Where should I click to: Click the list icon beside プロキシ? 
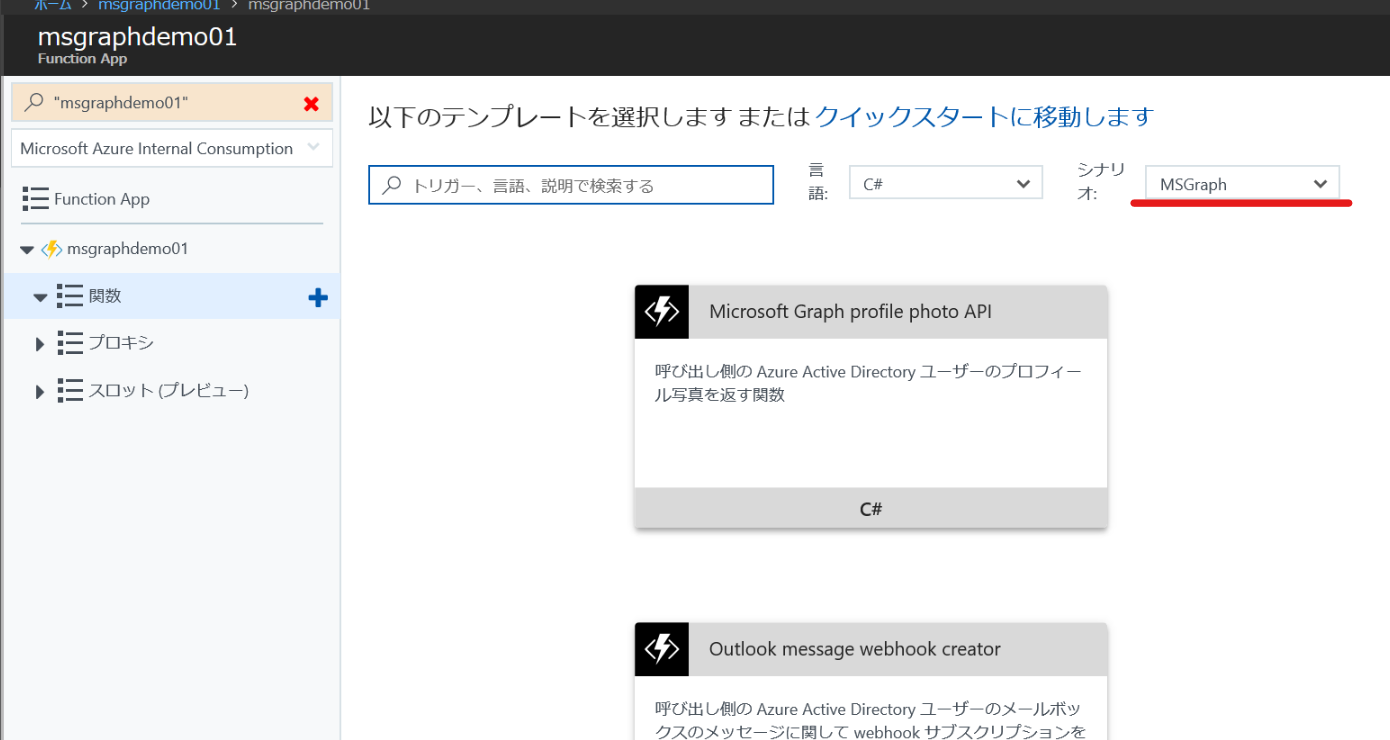click(70, 343)
